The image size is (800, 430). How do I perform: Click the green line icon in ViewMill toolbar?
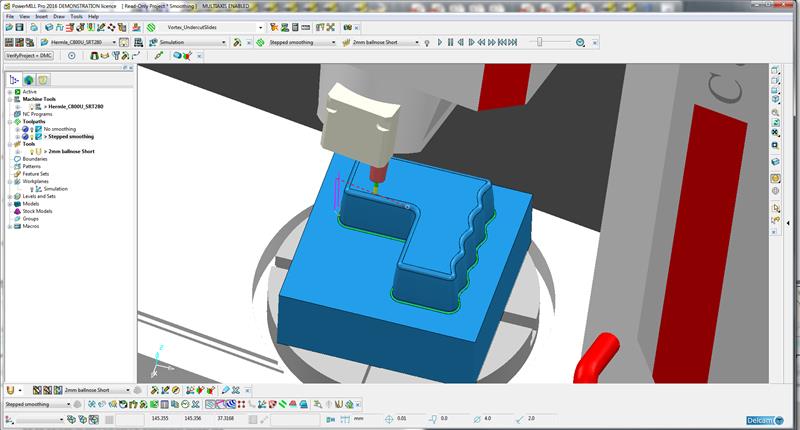(x=159, y=56)
